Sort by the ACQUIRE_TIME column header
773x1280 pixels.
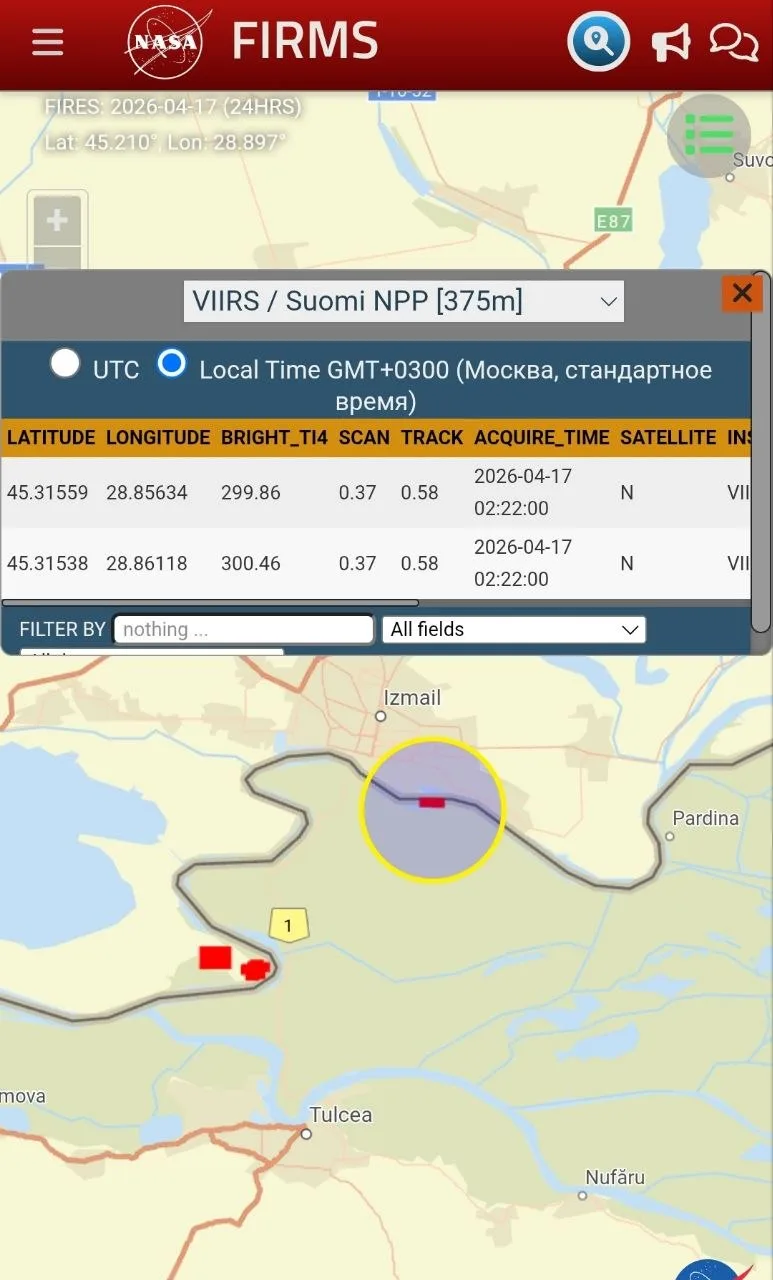pyautogui.click(x=541, y=437)
